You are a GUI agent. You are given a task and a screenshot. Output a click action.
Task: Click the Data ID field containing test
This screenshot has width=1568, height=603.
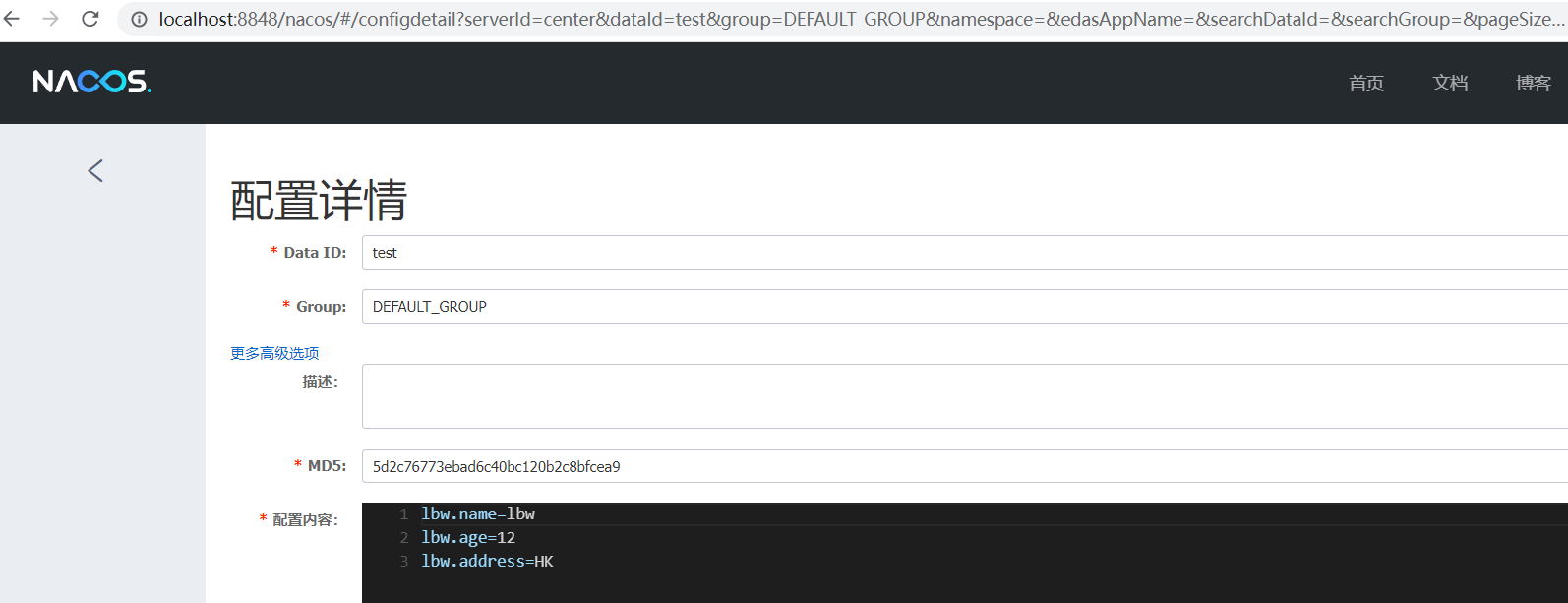pos(965,253)
